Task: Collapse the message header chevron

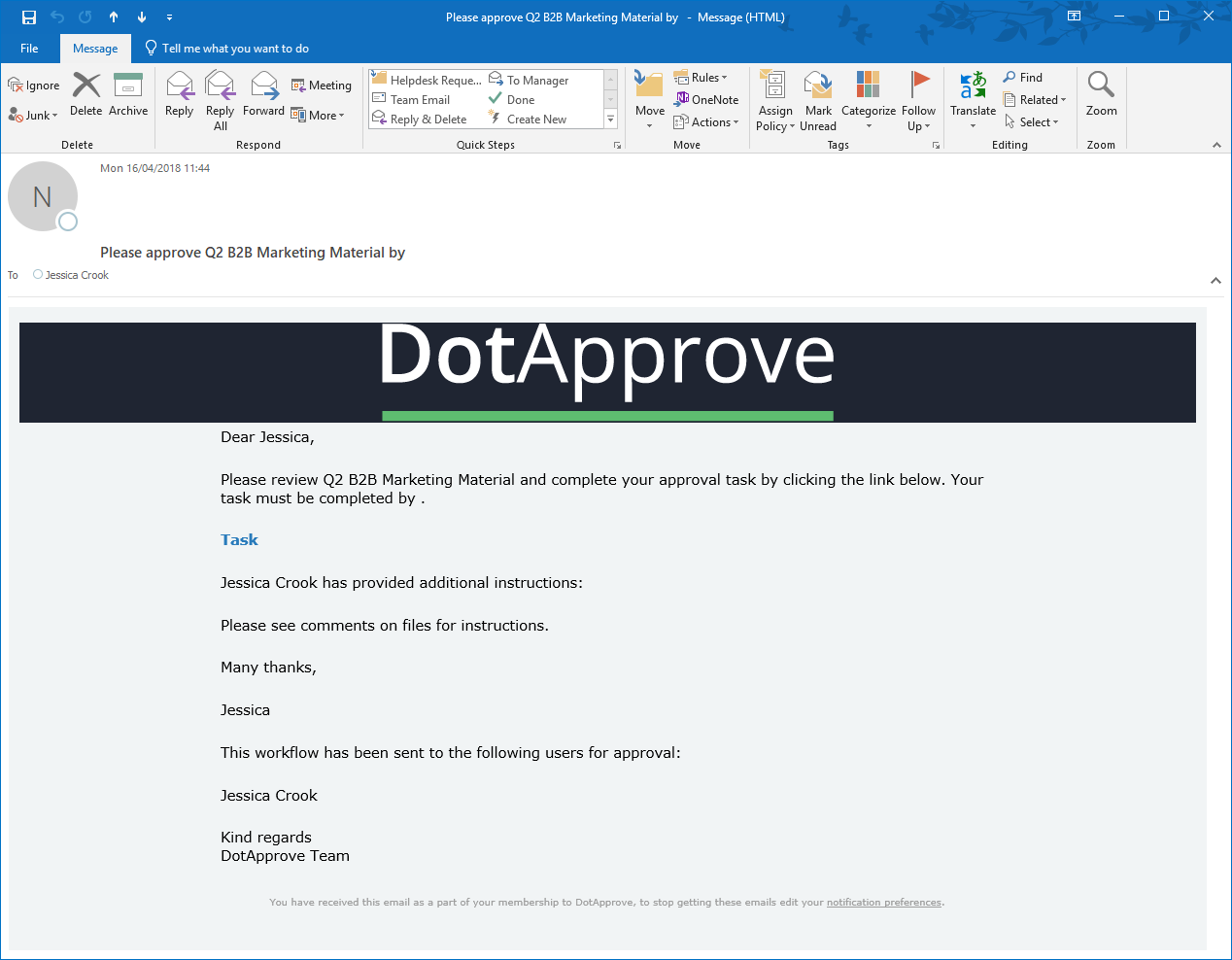Action: point(1215,281)
